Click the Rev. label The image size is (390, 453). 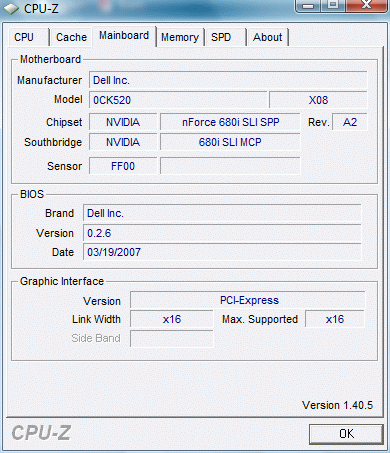click(x=318, y=122)
